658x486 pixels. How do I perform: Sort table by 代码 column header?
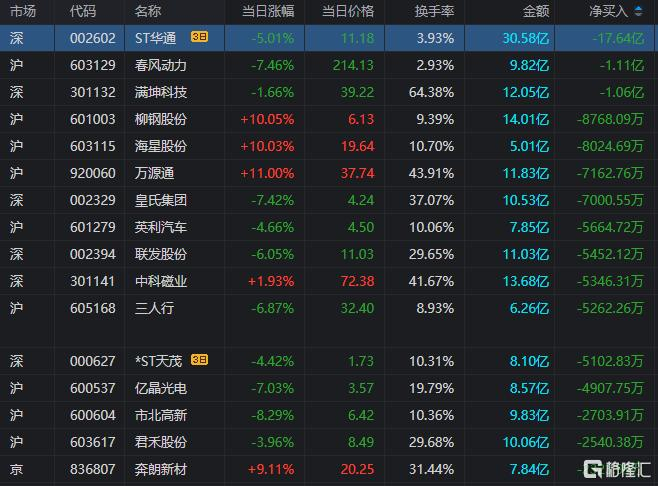coord(83,11)
